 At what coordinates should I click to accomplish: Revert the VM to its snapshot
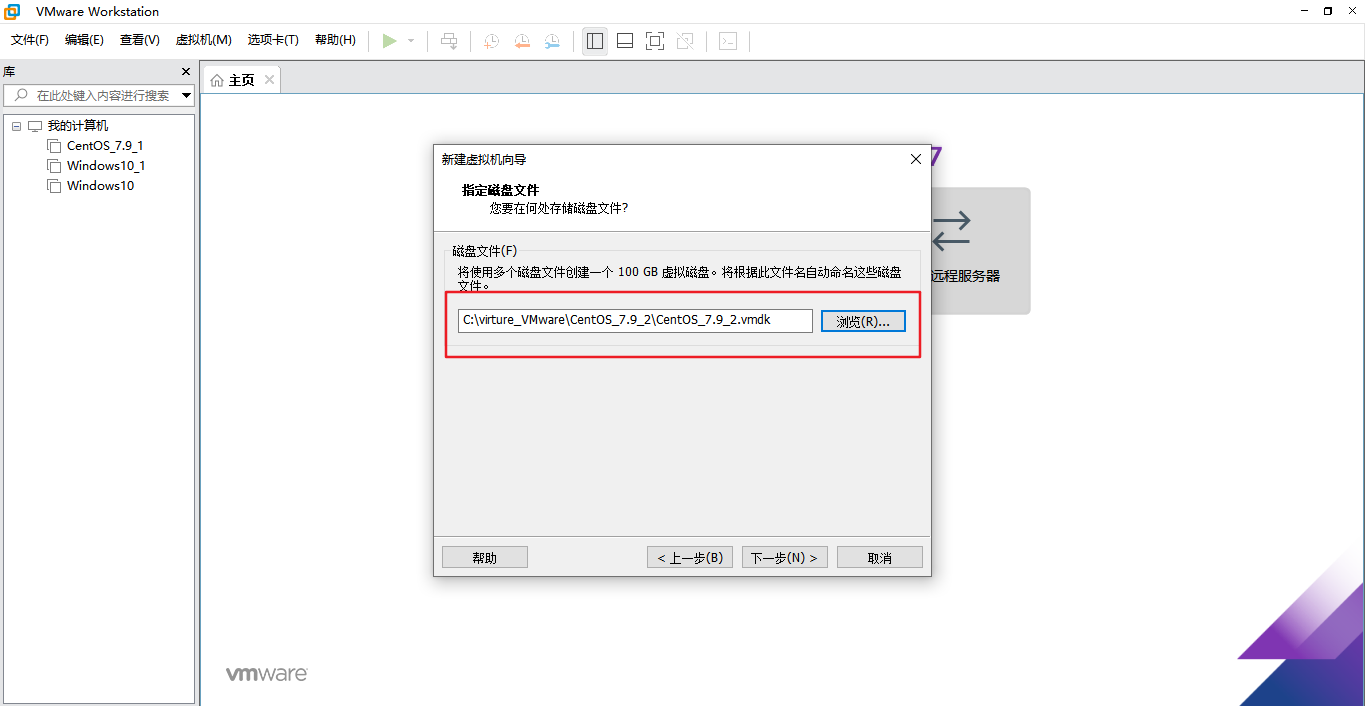click(x=521, y=41)
